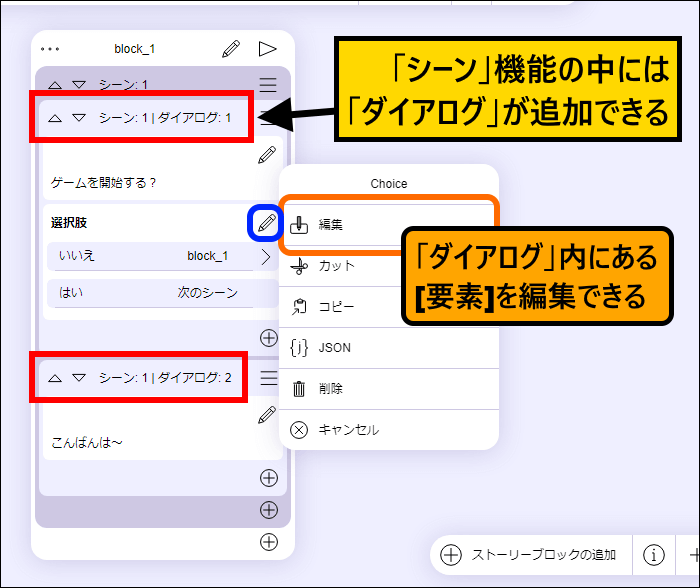700x588 pixels.
Task: Move ダイアログ: 1 up with triangle arrow
Action: tap(55, 118)
